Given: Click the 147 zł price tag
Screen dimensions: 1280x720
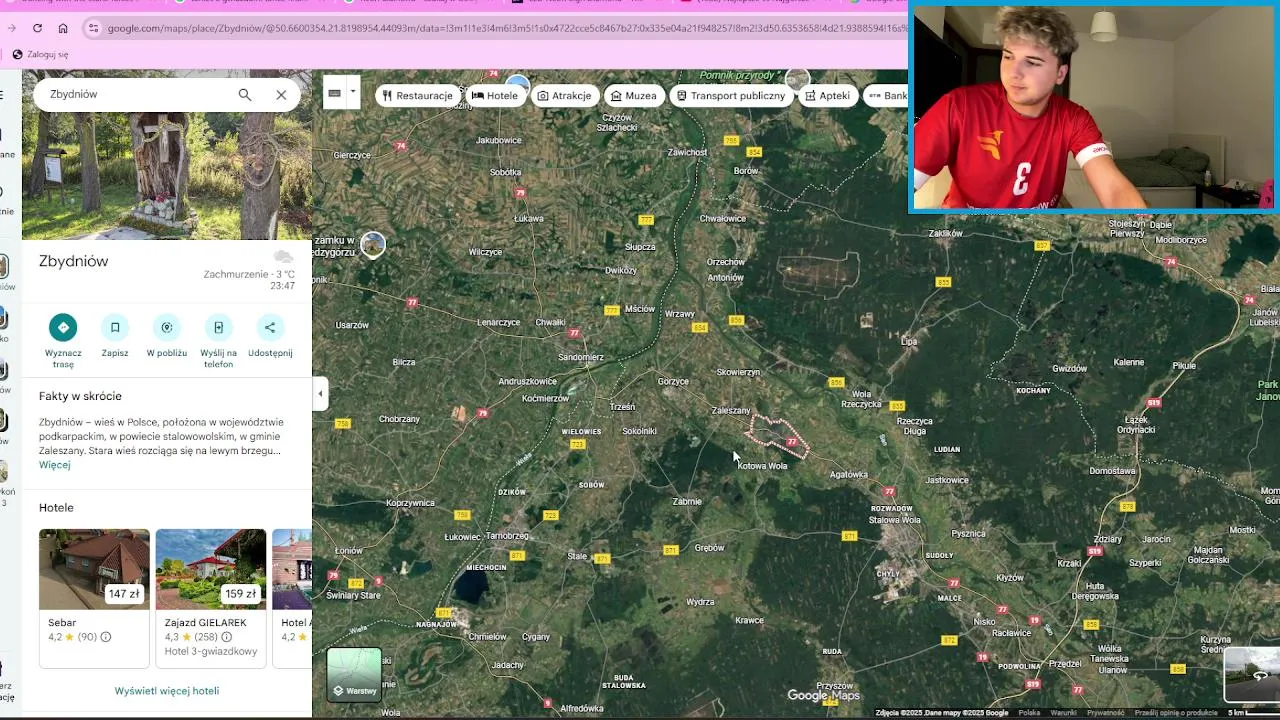Looking at the screenshot, I should 124,594.
